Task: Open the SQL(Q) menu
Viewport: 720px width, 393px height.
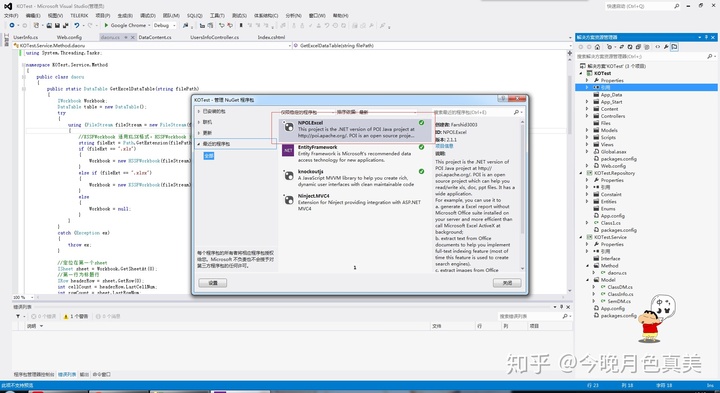Action: pyautogui.click(x=194, y=16)
